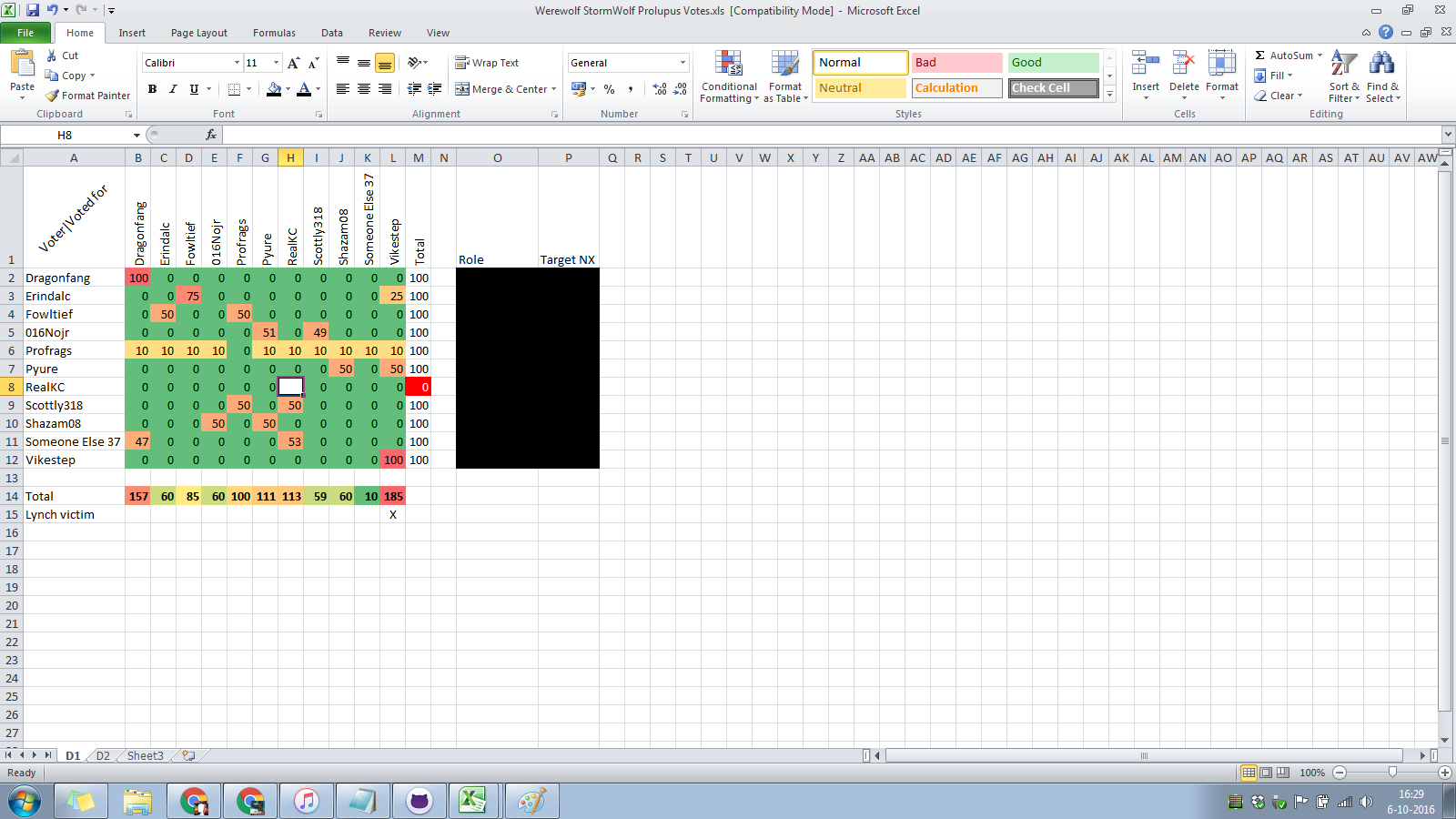1456x819 pixels.
Task: Open the Sheet3 worksheet tab
Action: (x=146, y=755)
